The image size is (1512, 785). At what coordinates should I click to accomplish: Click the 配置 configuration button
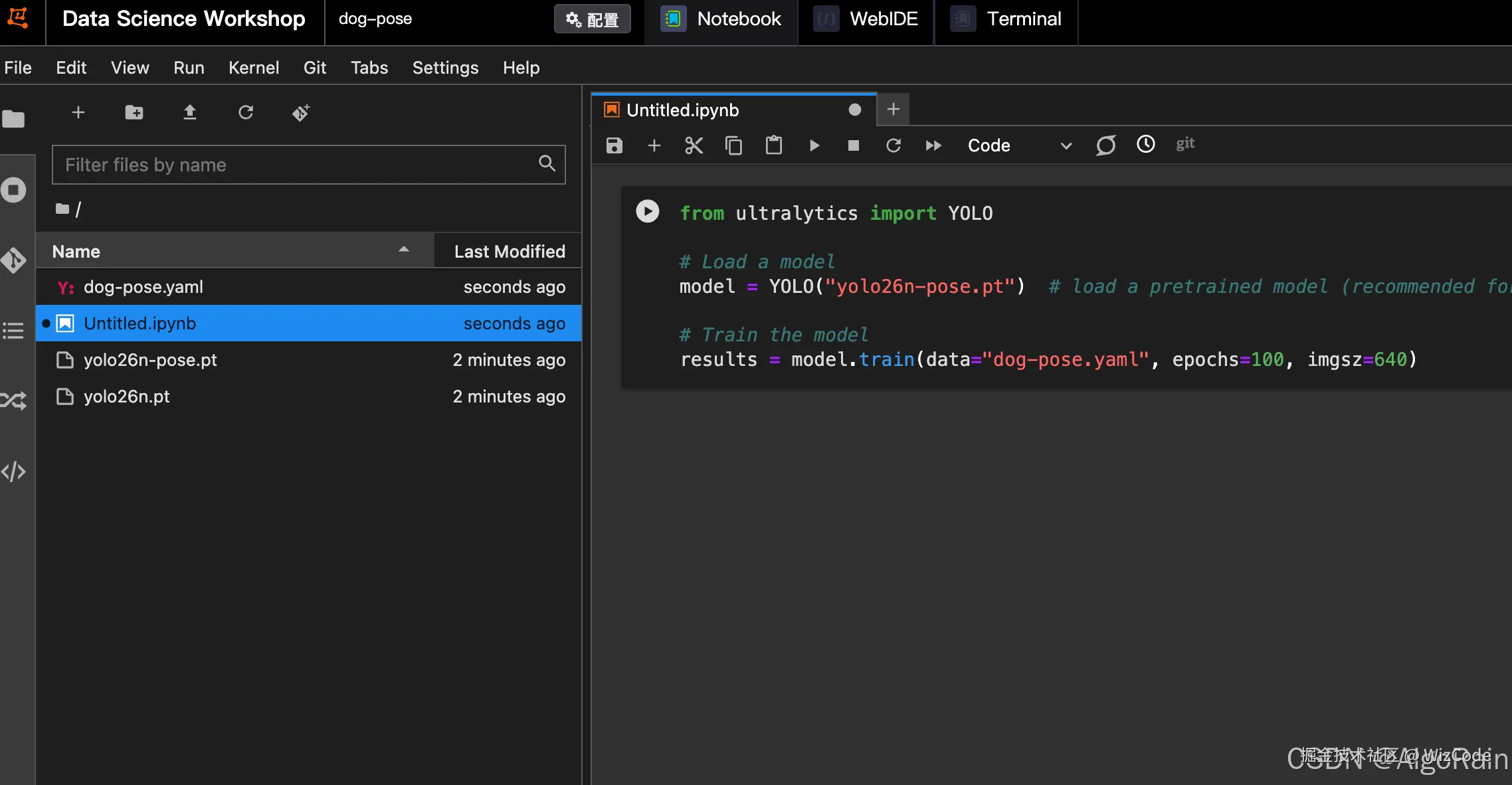[592, 19]
